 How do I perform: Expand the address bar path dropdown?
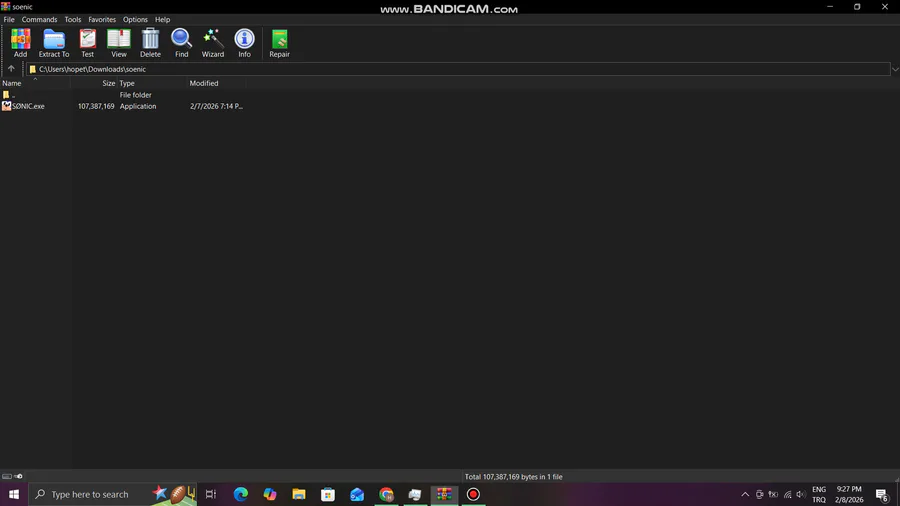tap(895, 69)
